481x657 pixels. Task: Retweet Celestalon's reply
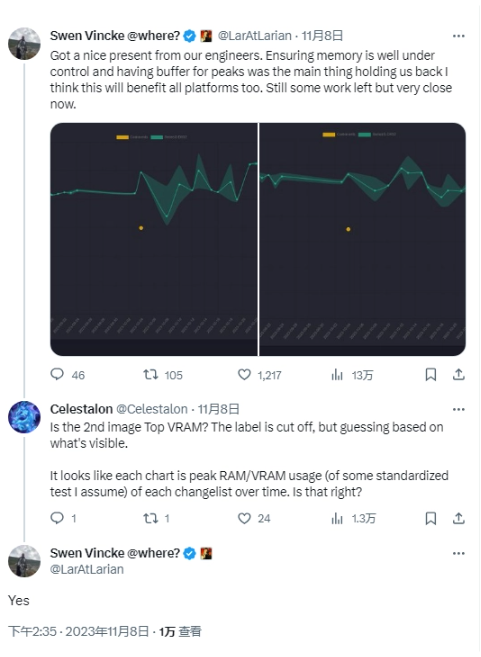(x=150, y=518)
